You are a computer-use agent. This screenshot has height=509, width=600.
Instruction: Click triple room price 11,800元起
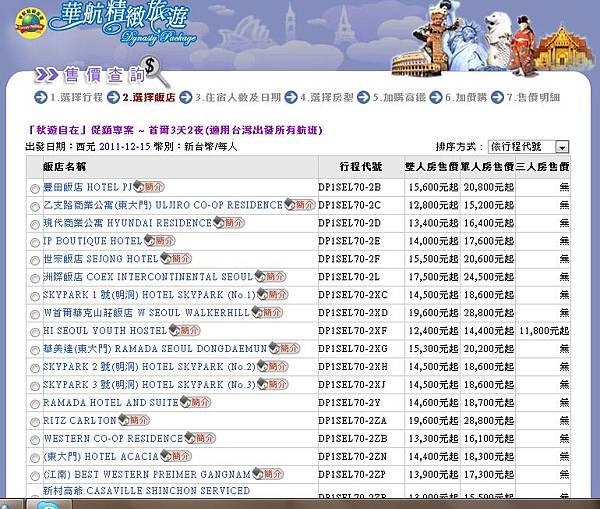(x=544, y=331)
